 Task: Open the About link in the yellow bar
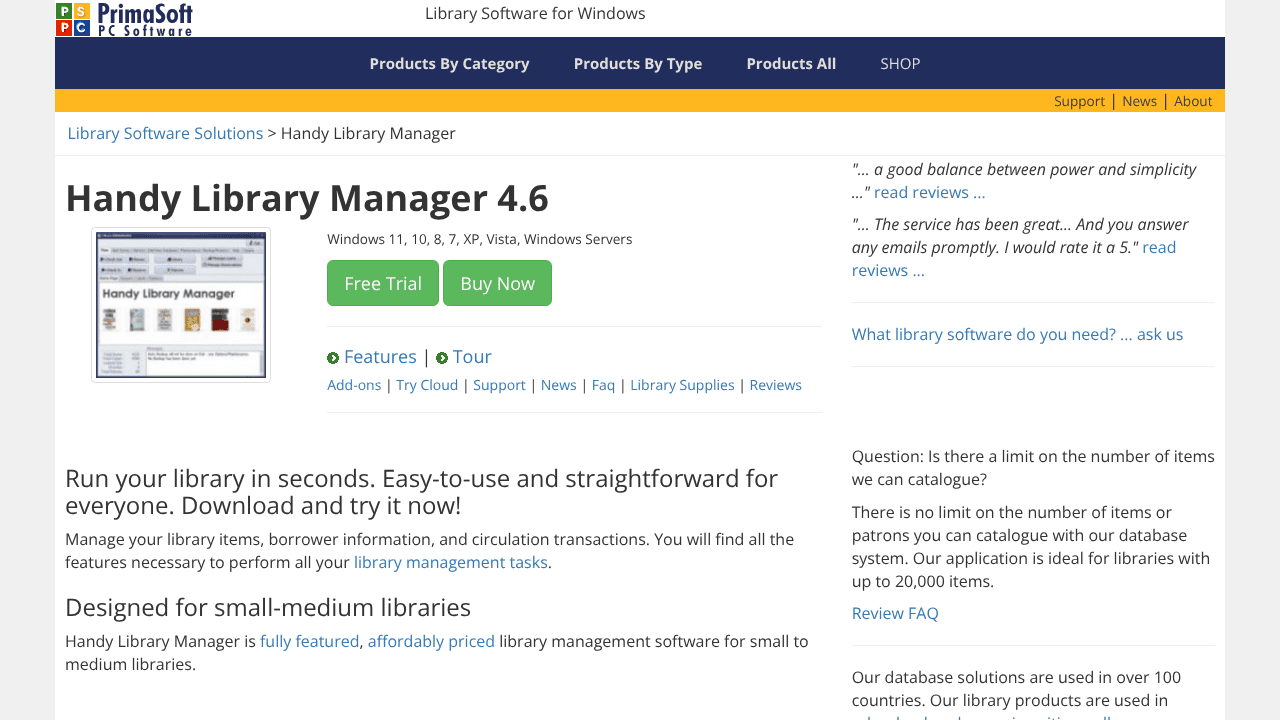(x=1193, y=101)
